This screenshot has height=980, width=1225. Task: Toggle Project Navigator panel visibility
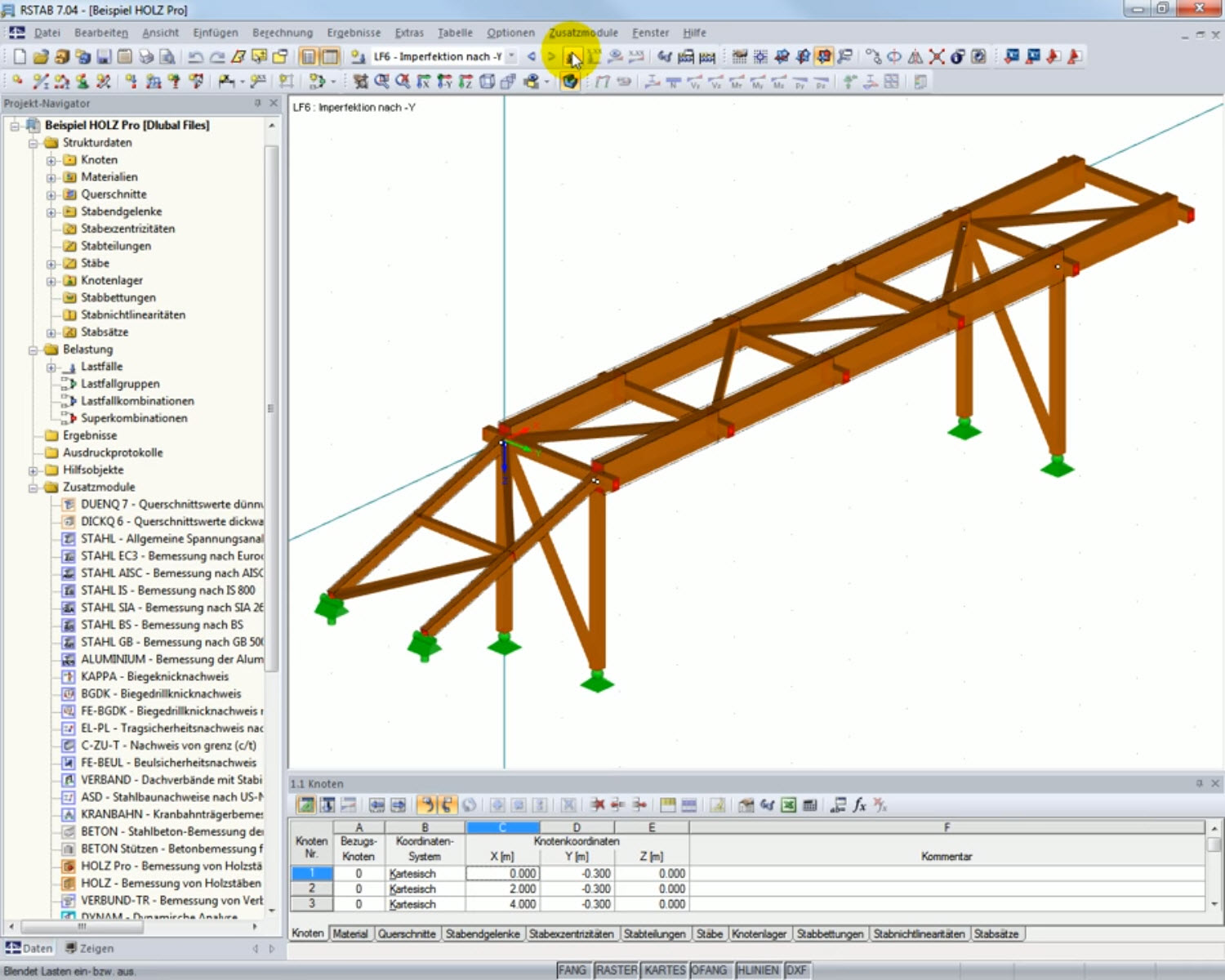(308, 56)
